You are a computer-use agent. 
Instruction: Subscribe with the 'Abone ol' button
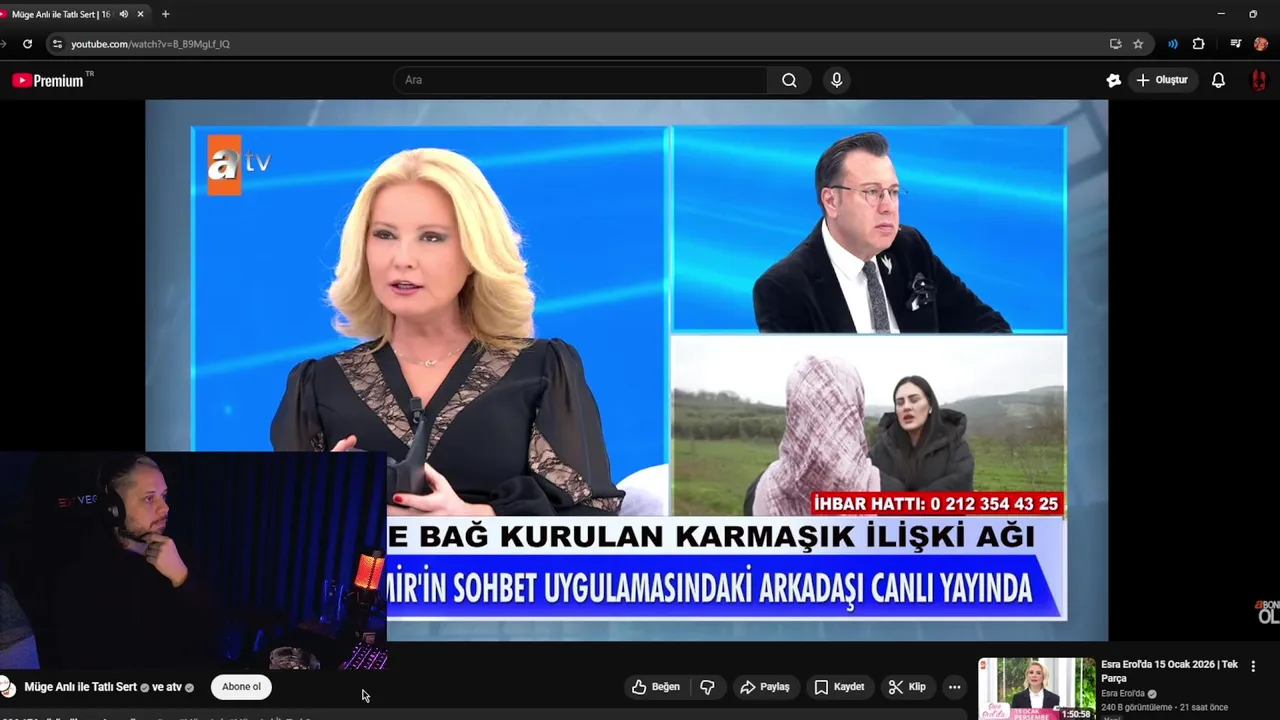[241, 687]
